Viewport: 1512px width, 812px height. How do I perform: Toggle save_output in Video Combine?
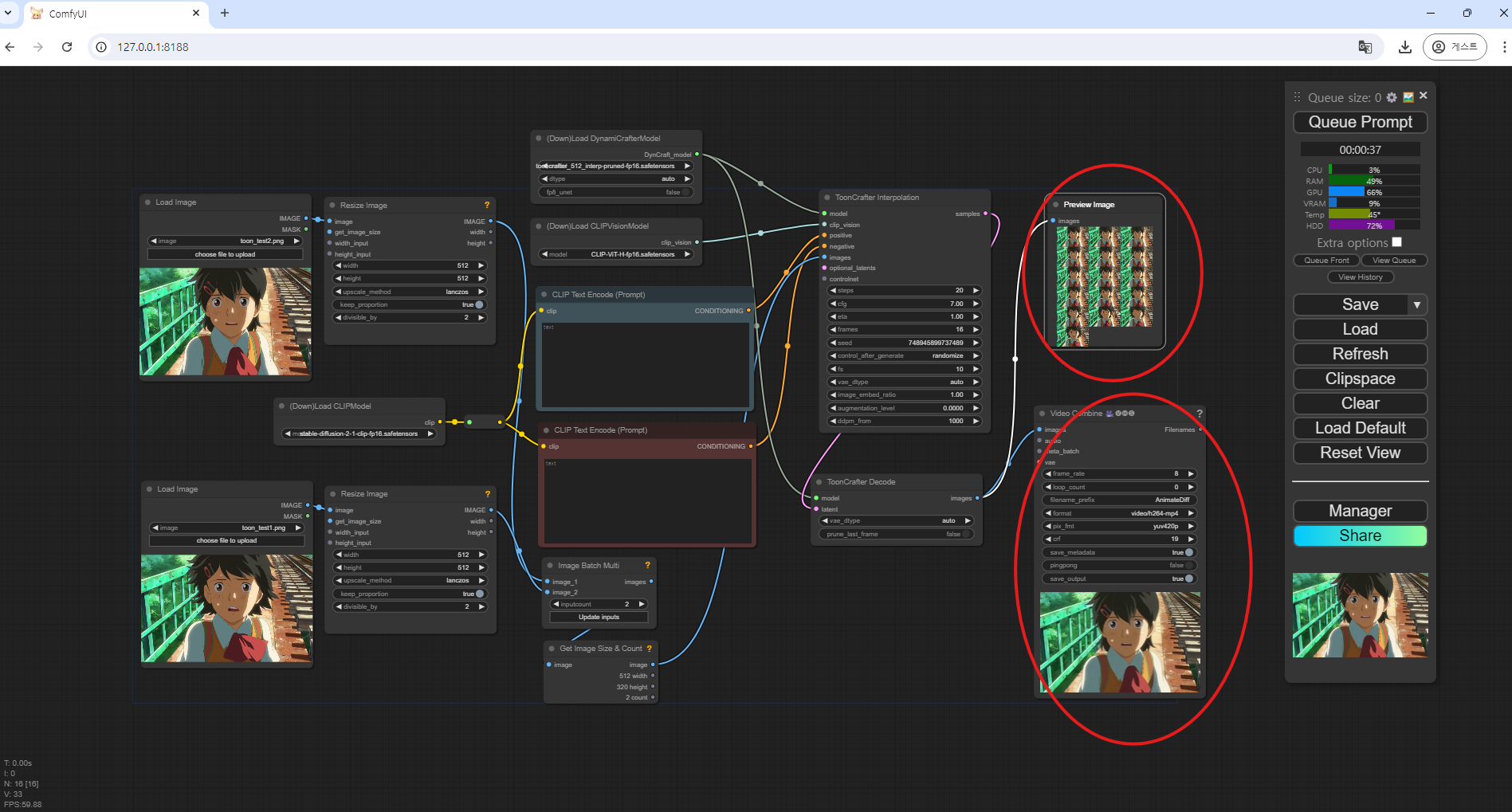(x=1120, y=579)
